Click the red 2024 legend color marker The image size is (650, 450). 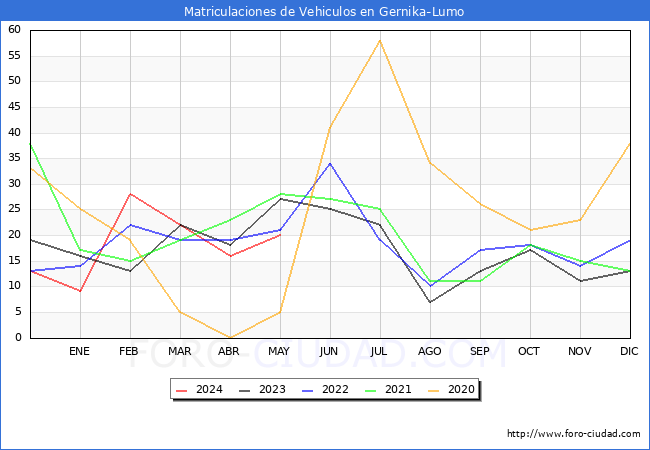pyautogui.click(x=182, y=390)
